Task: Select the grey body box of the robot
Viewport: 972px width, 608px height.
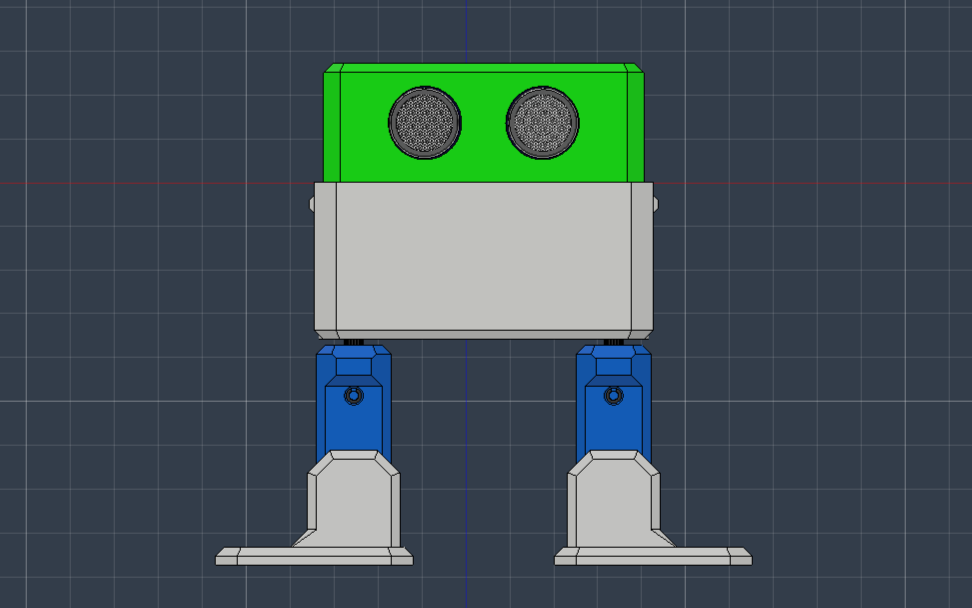Action: tap(484, 260)
